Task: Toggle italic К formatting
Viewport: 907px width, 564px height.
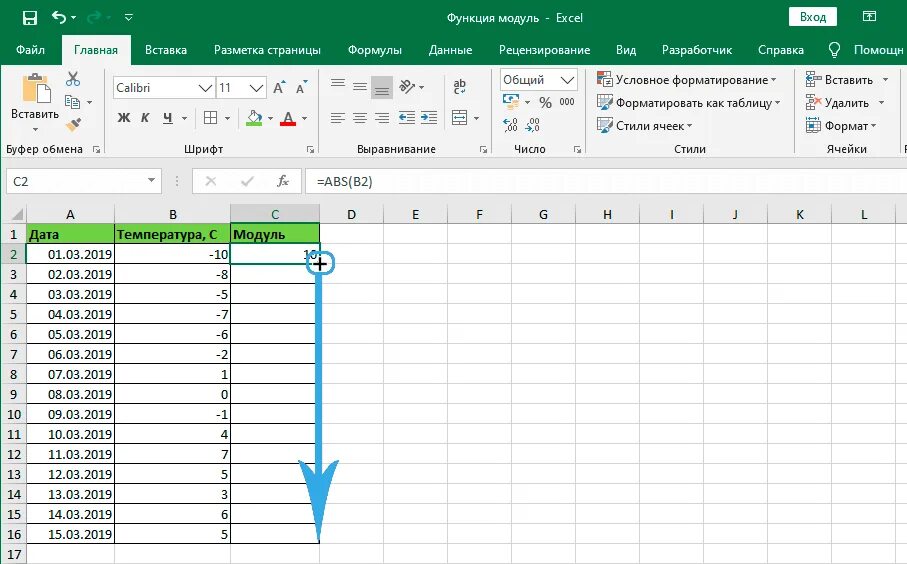Action: click(145, 118)
